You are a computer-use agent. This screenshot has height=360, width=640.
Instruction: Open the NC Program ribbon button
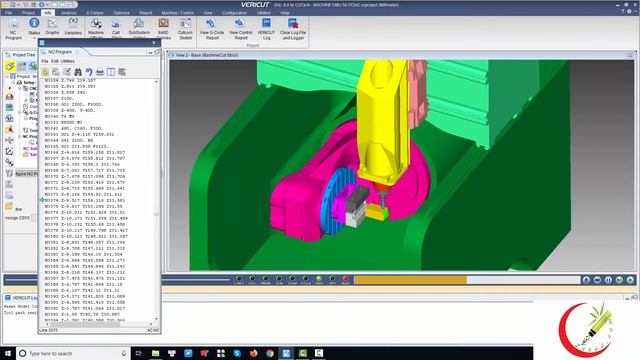coord(13,29)
